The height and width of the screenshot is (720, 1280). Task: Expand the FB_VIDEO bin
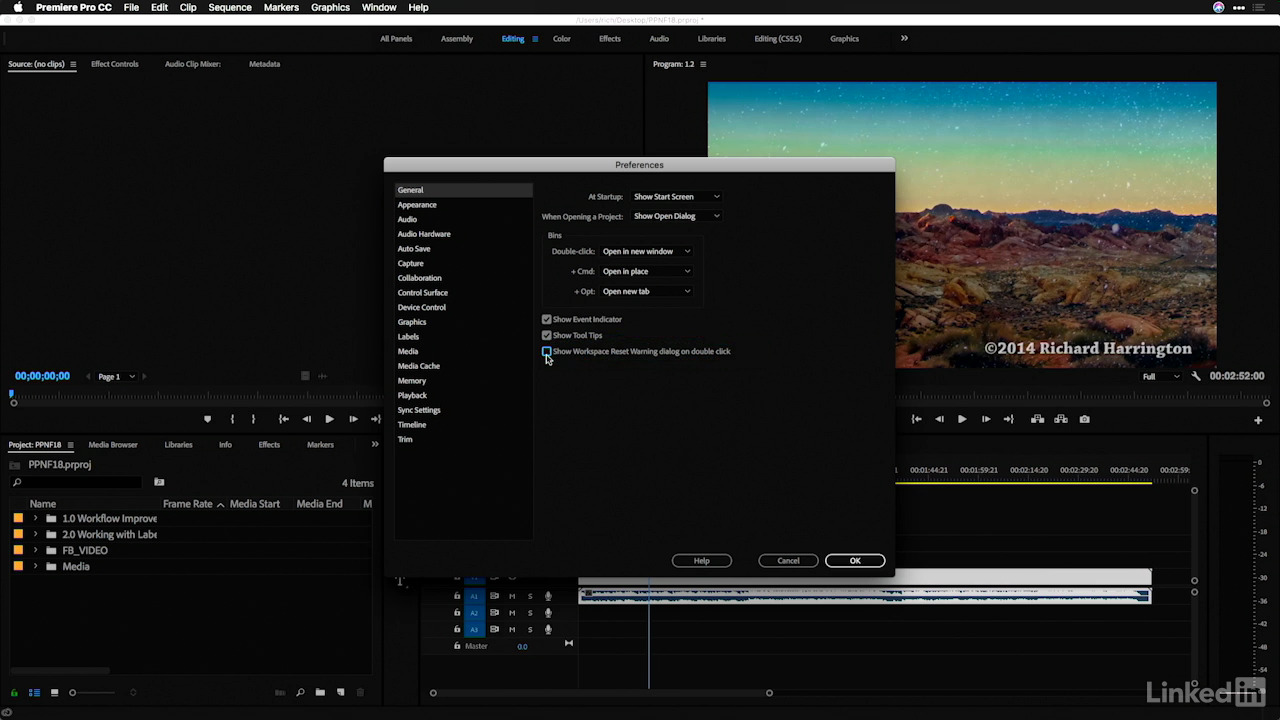(35, 550)
